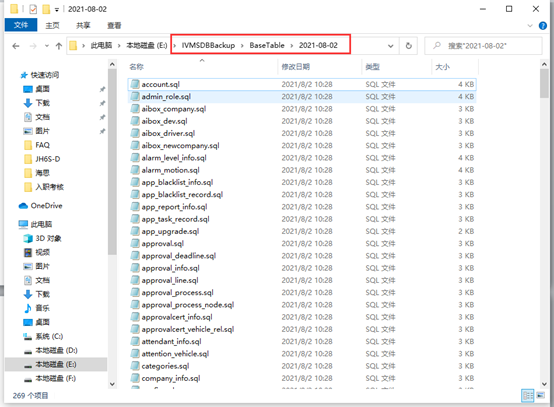Switch to large thumbnails view icon
The height and width of the screenshot is (407, 554).
[x=541, y=396]
